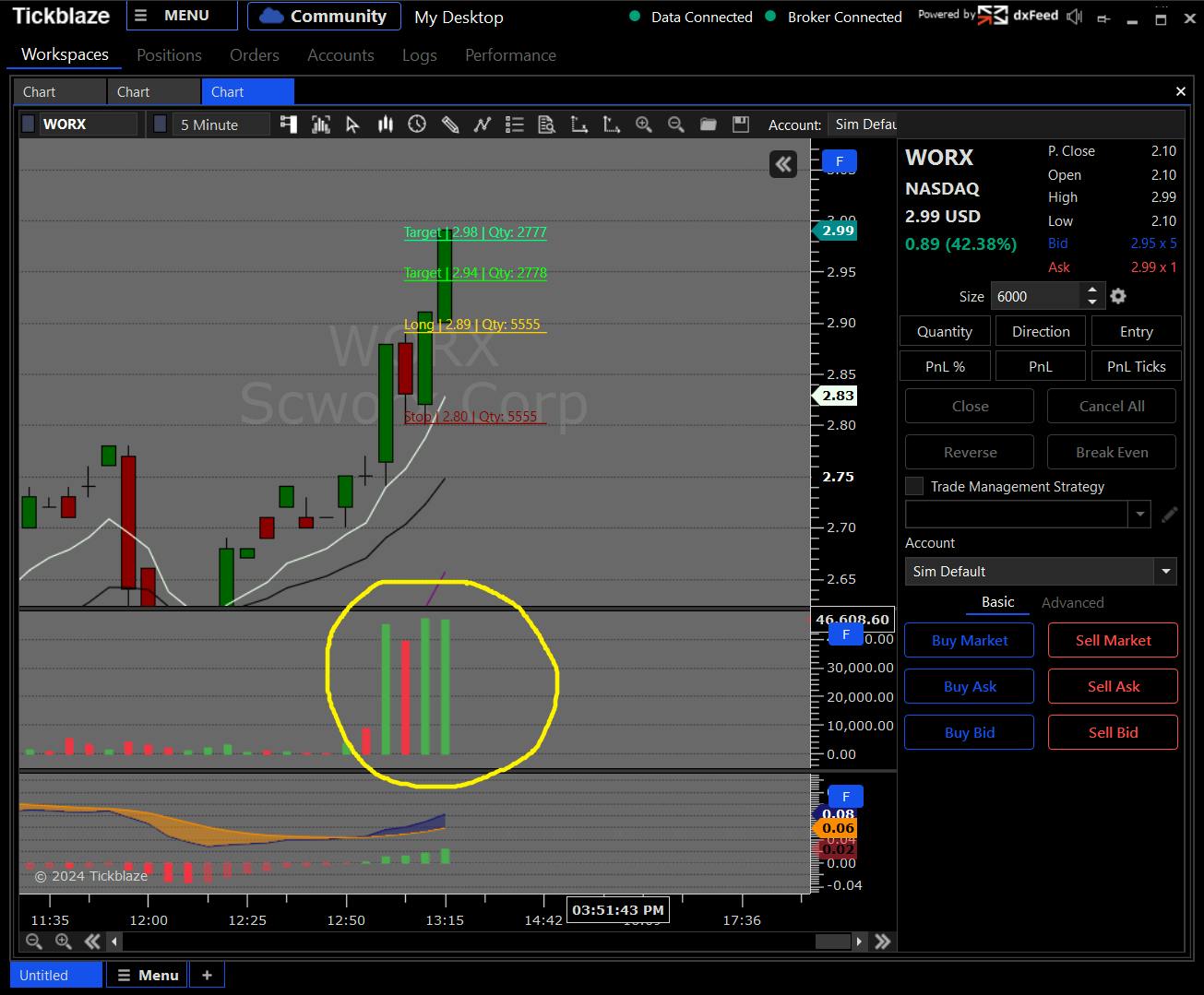Click the F button on the price panel

(x=840, y=161)
